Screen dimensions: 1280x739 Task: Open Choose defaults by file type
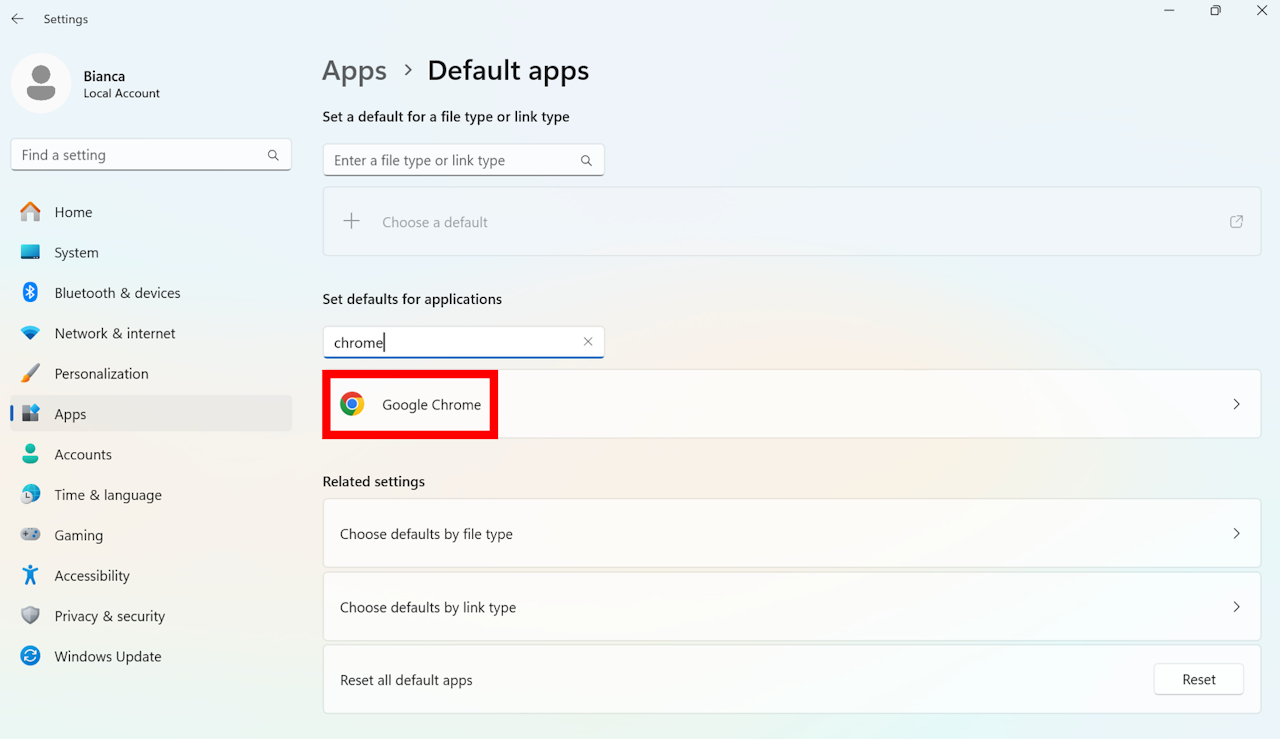(x=791, y=534)
